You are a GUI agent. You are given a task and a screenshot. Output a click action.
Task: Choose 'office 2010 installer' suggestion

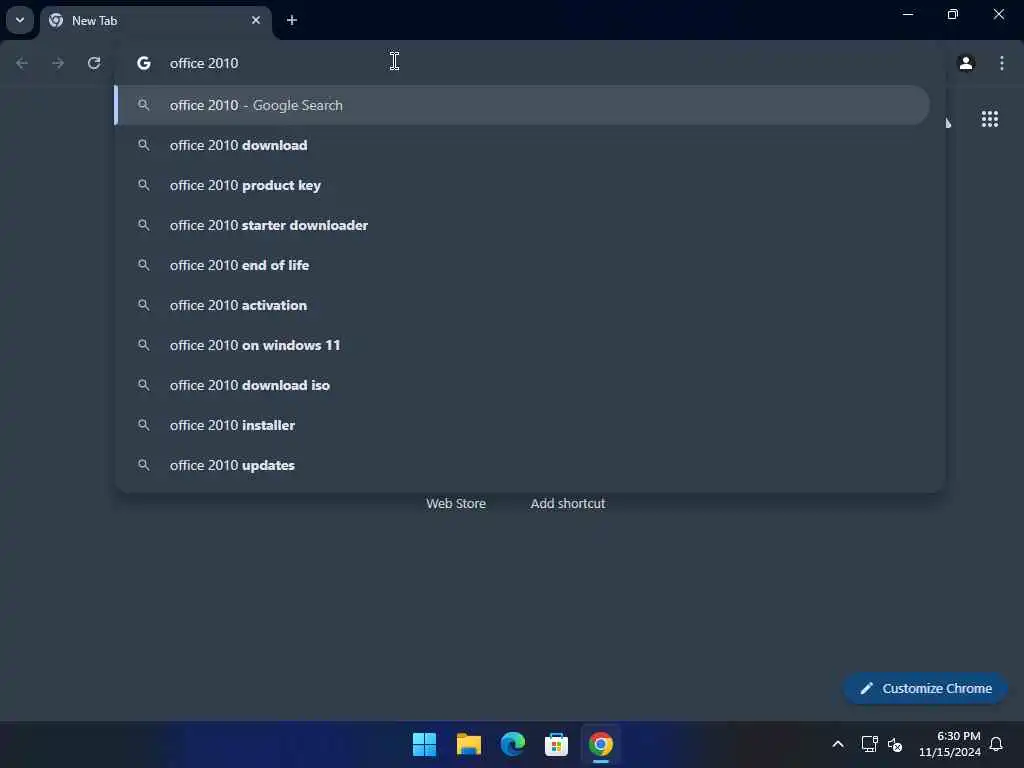tap(522, 425)
